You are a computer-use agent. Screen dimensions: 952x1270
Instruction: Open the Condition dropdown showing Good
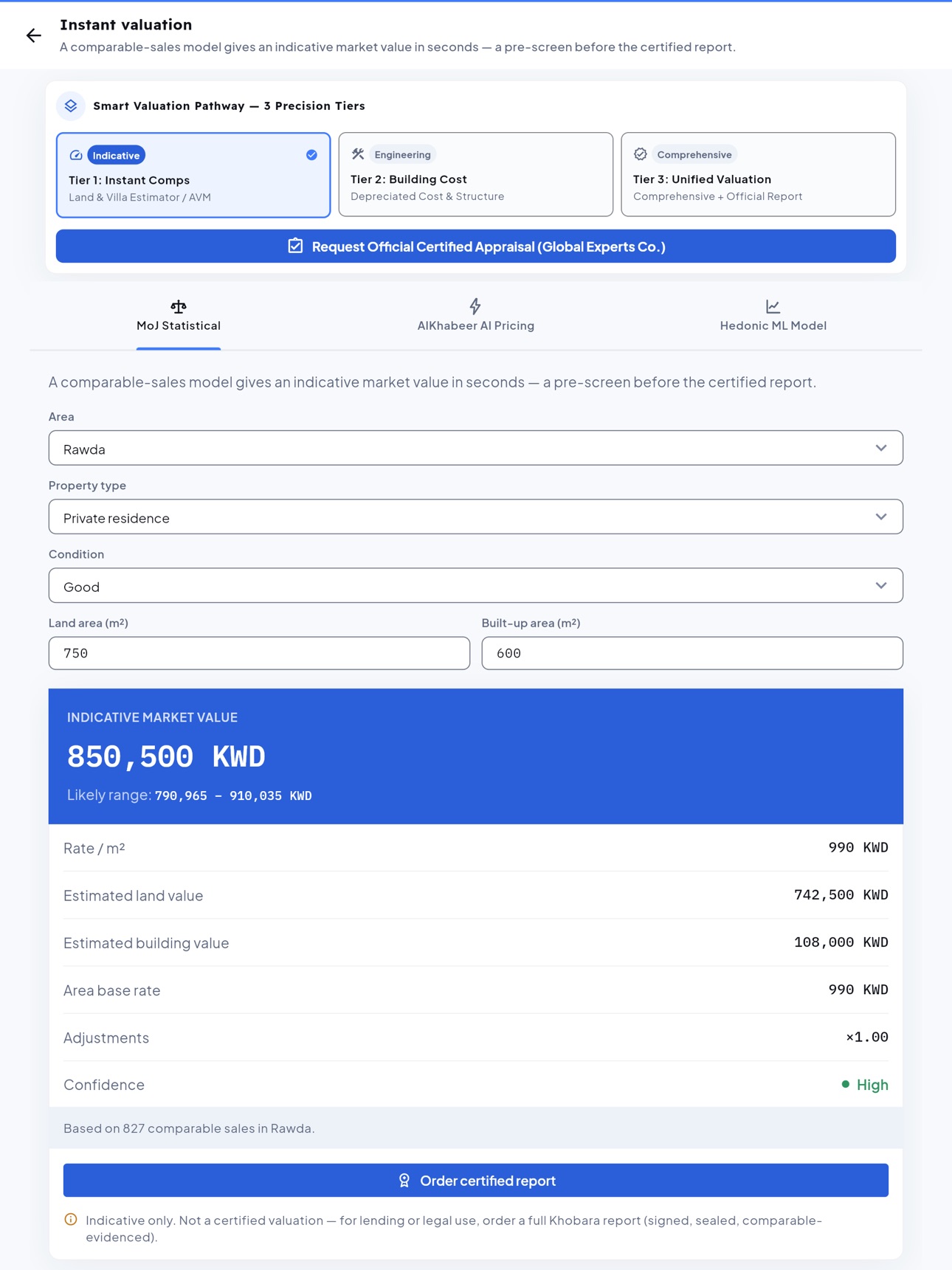[x=476, y=585]
